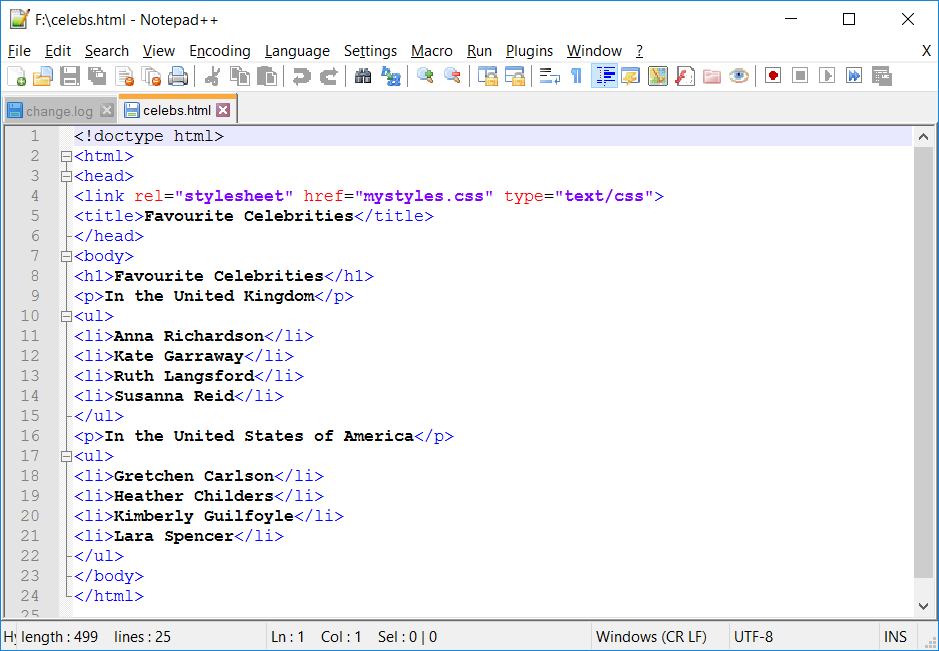Undo the last change with Undo arrow

[x=302, y=77]
